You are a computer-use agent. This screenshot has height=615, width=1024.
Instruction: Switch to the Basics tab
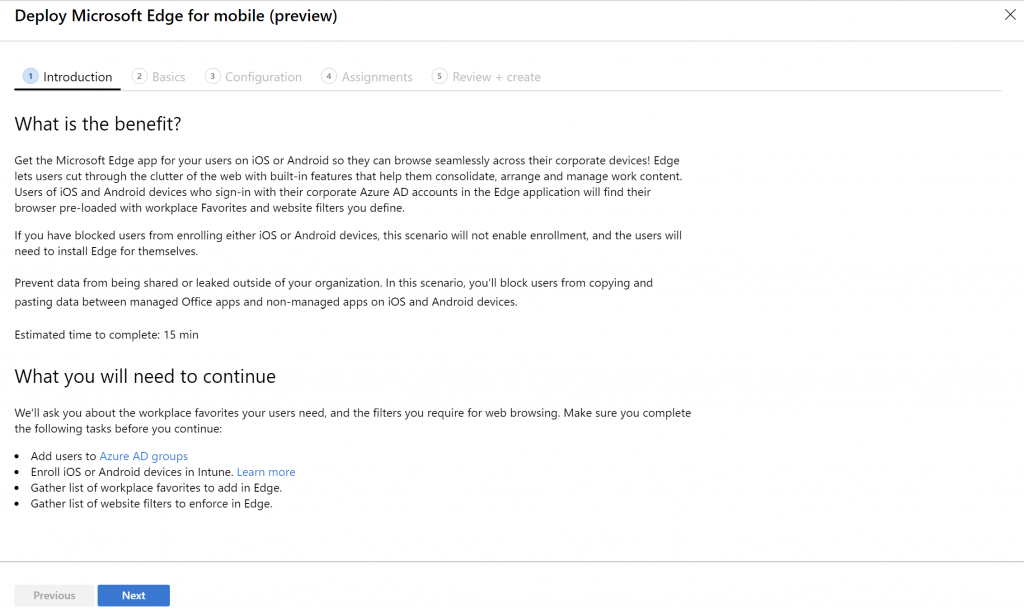point(168,77)
